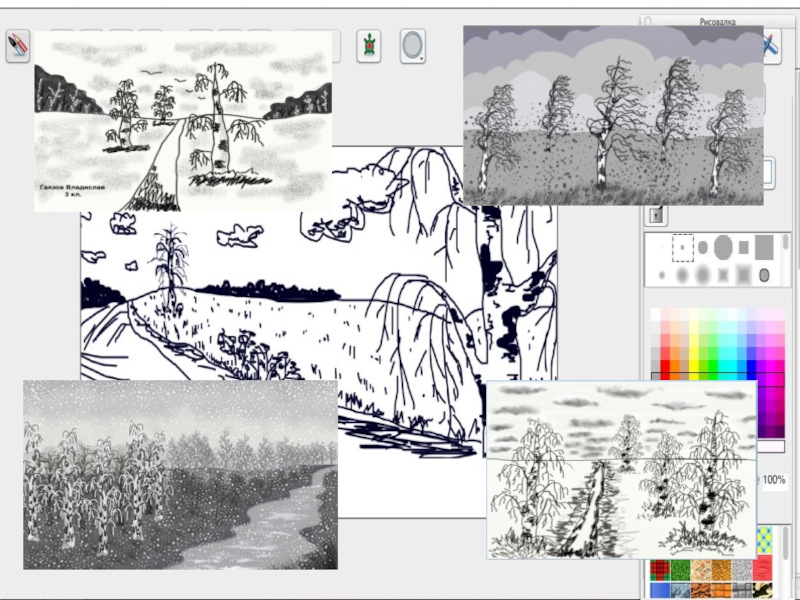The width and height of the screenshot is (800, 600).
Task: Pick the bright green color swatch
Action: (713, 366)
